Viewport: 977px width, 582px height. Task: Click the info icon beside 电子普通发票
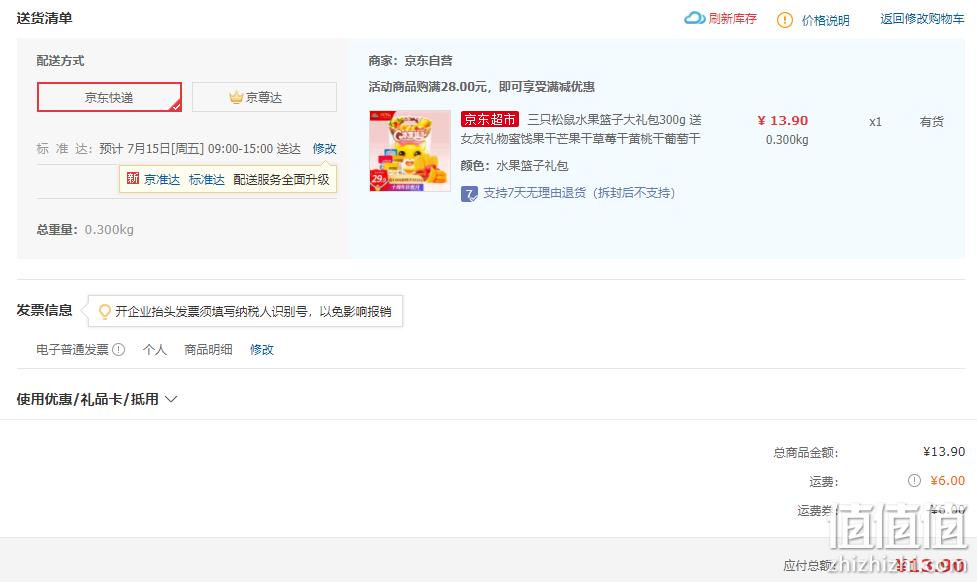coord(118,350)
